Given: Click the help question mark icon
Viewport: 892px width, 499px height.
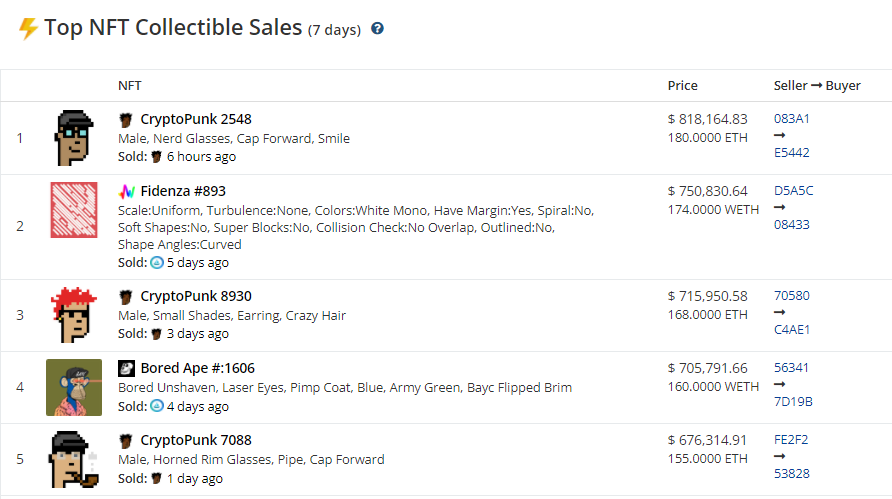Looking at the screenshot, I should pos(377,28).
